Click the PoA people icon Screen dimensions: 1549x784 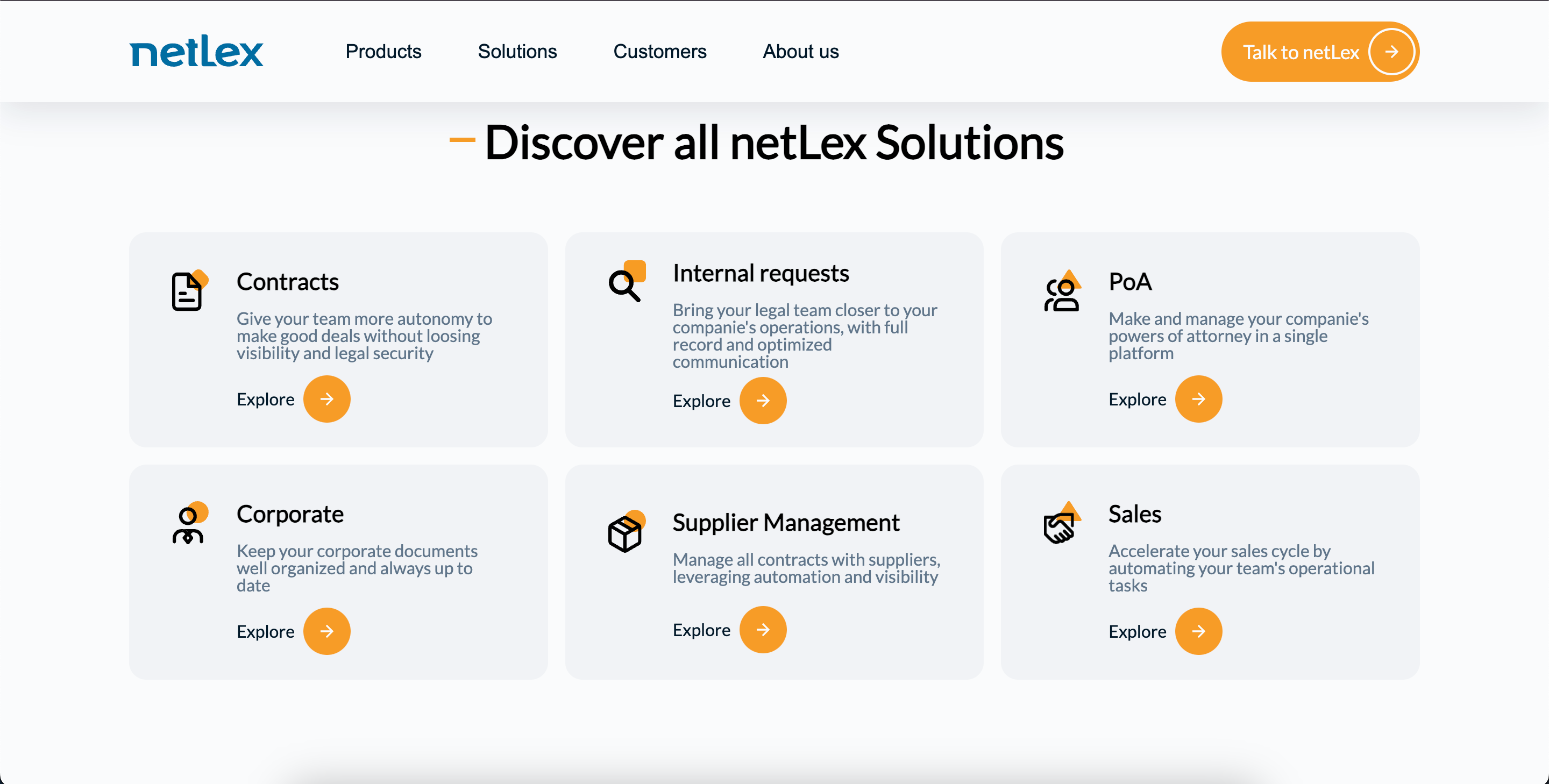click(1063, 290)
